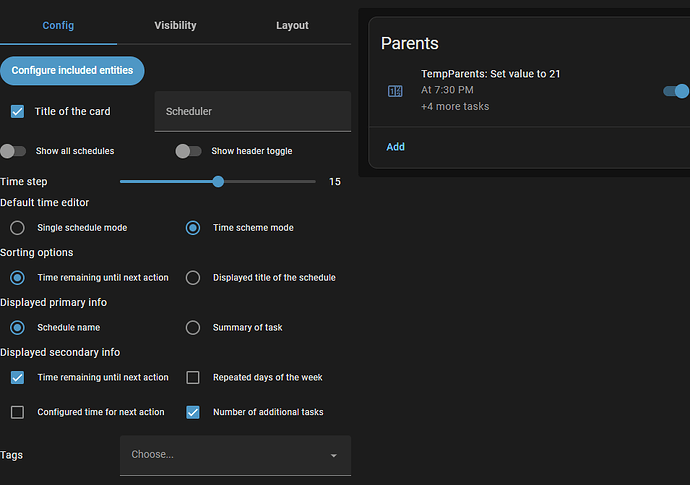Image resolution: width=690 pixels, height=485 pixels.
Task: Click the Scheduler card title input field
Action: tap(252, 112)
